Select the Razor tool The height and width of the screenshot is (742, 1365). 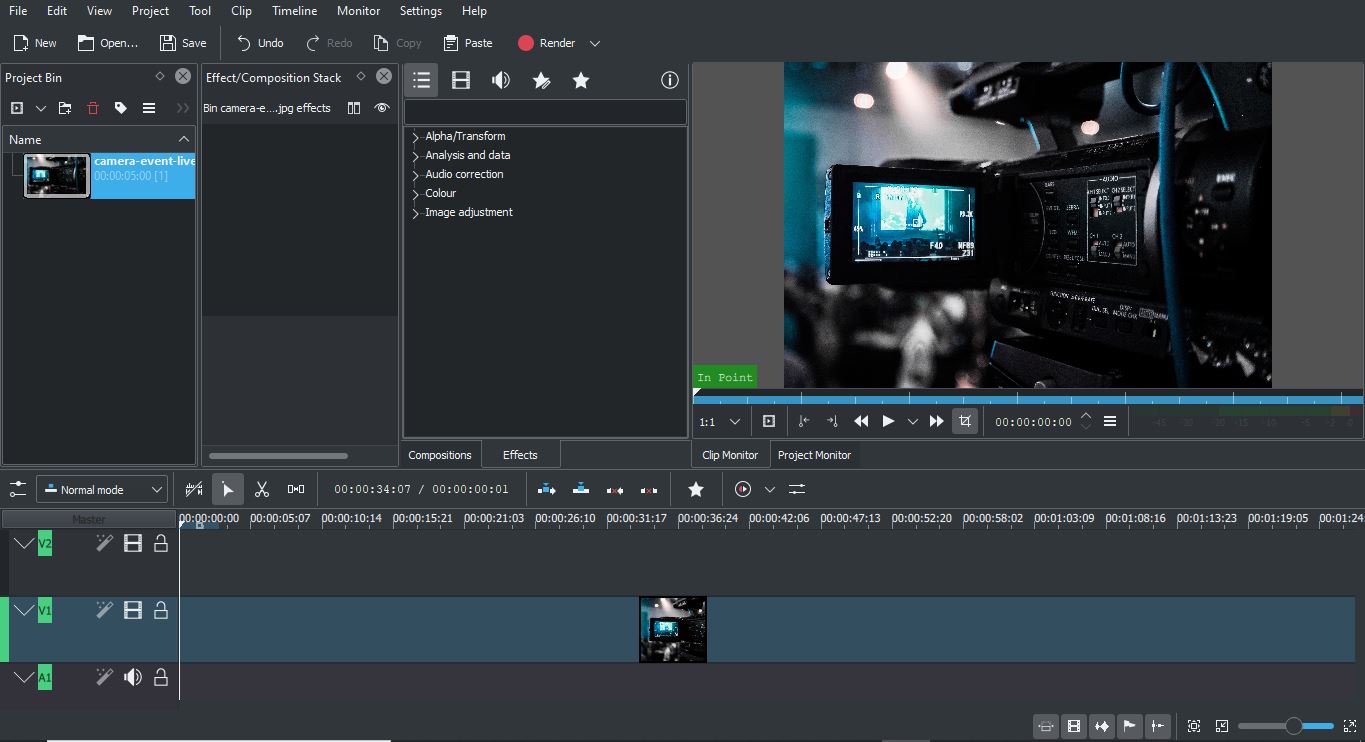[262, 489]
